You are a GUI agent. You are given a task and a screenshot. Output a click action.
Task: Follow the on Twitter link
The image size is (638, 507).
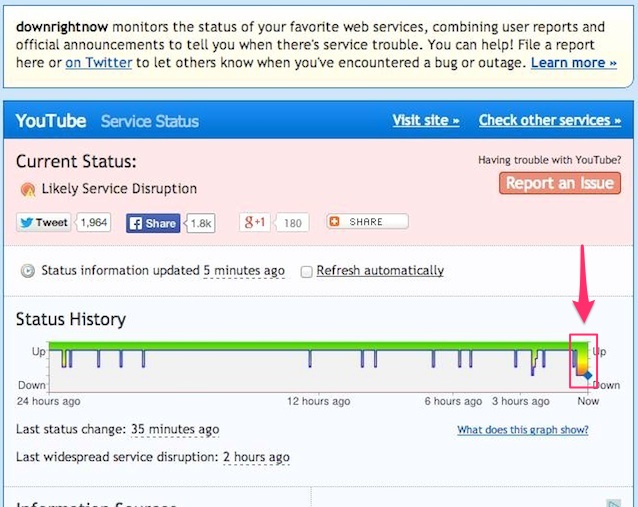coord(99,63)
